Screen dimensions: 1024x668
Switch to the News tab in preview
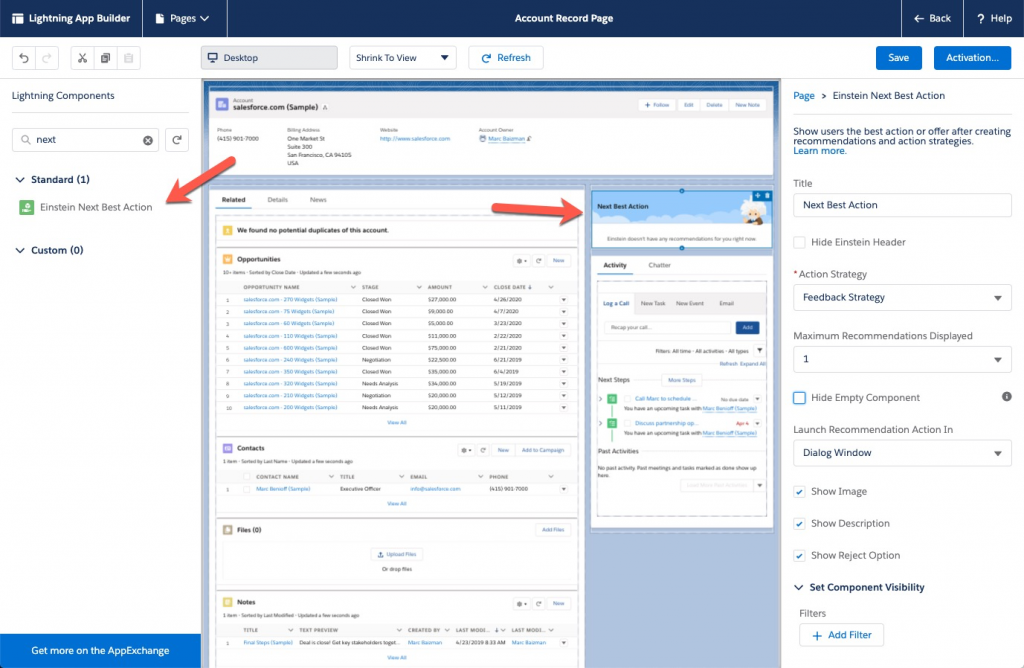coord(318,200)
